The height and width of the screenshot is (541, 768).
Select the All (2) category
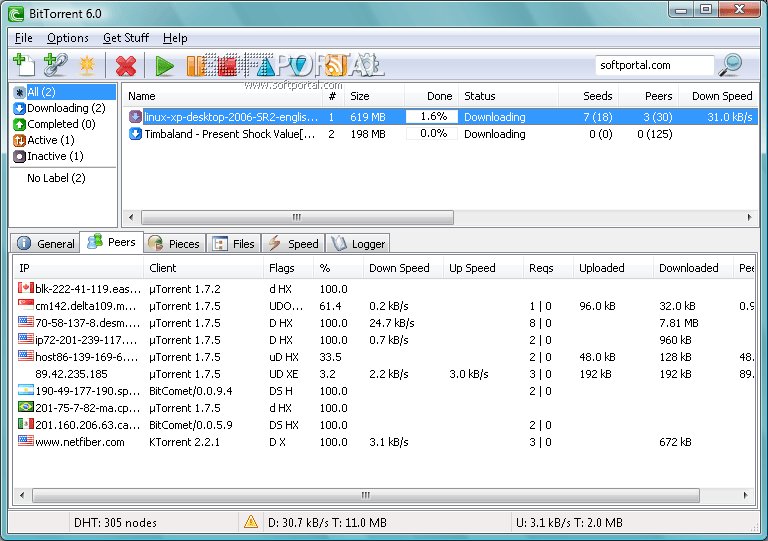(x=64, y=92)
